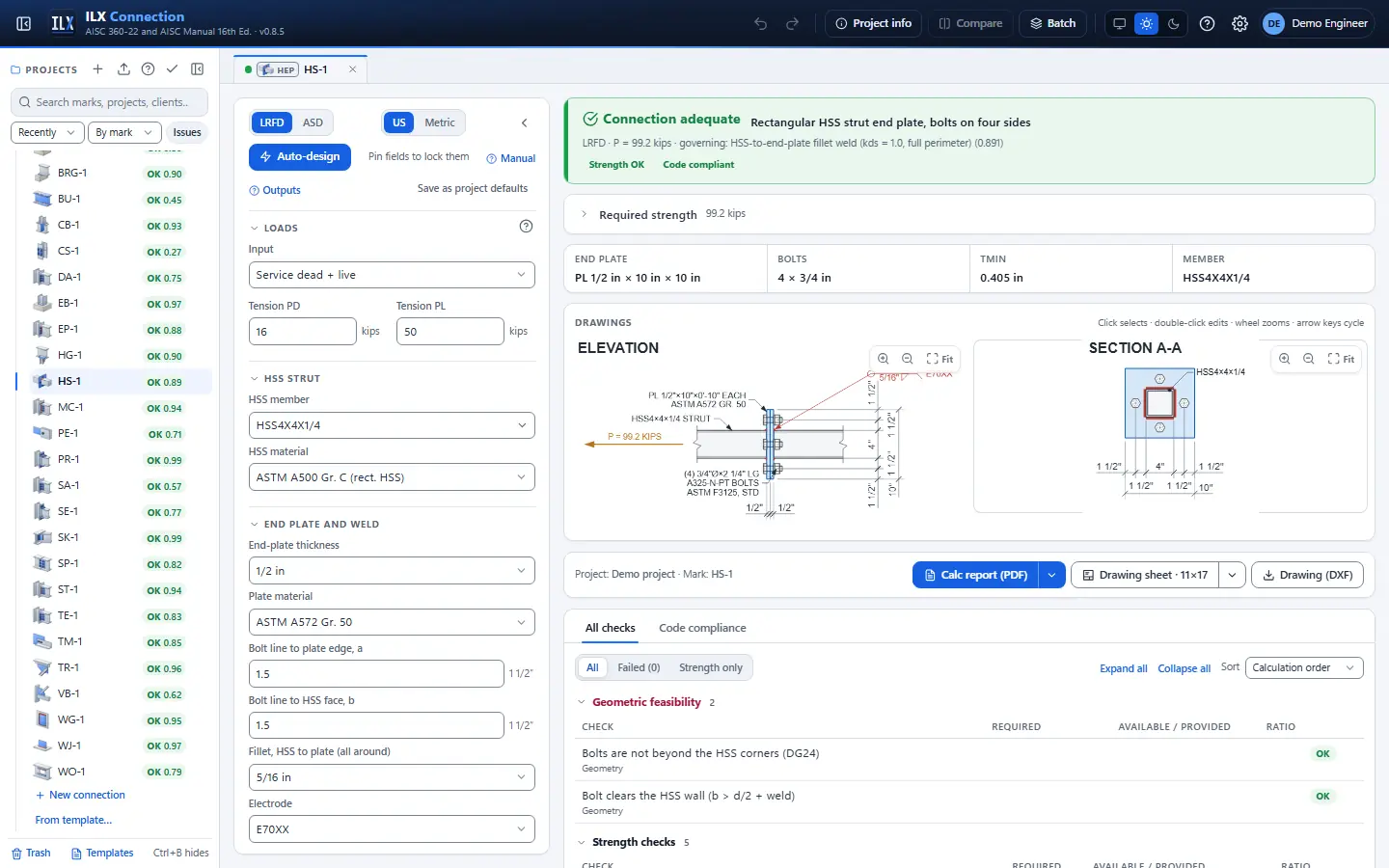Click the Tension PD input field
Image resolution: width=1389 pixels, height=868 pixels.
[x=302, y=331]
